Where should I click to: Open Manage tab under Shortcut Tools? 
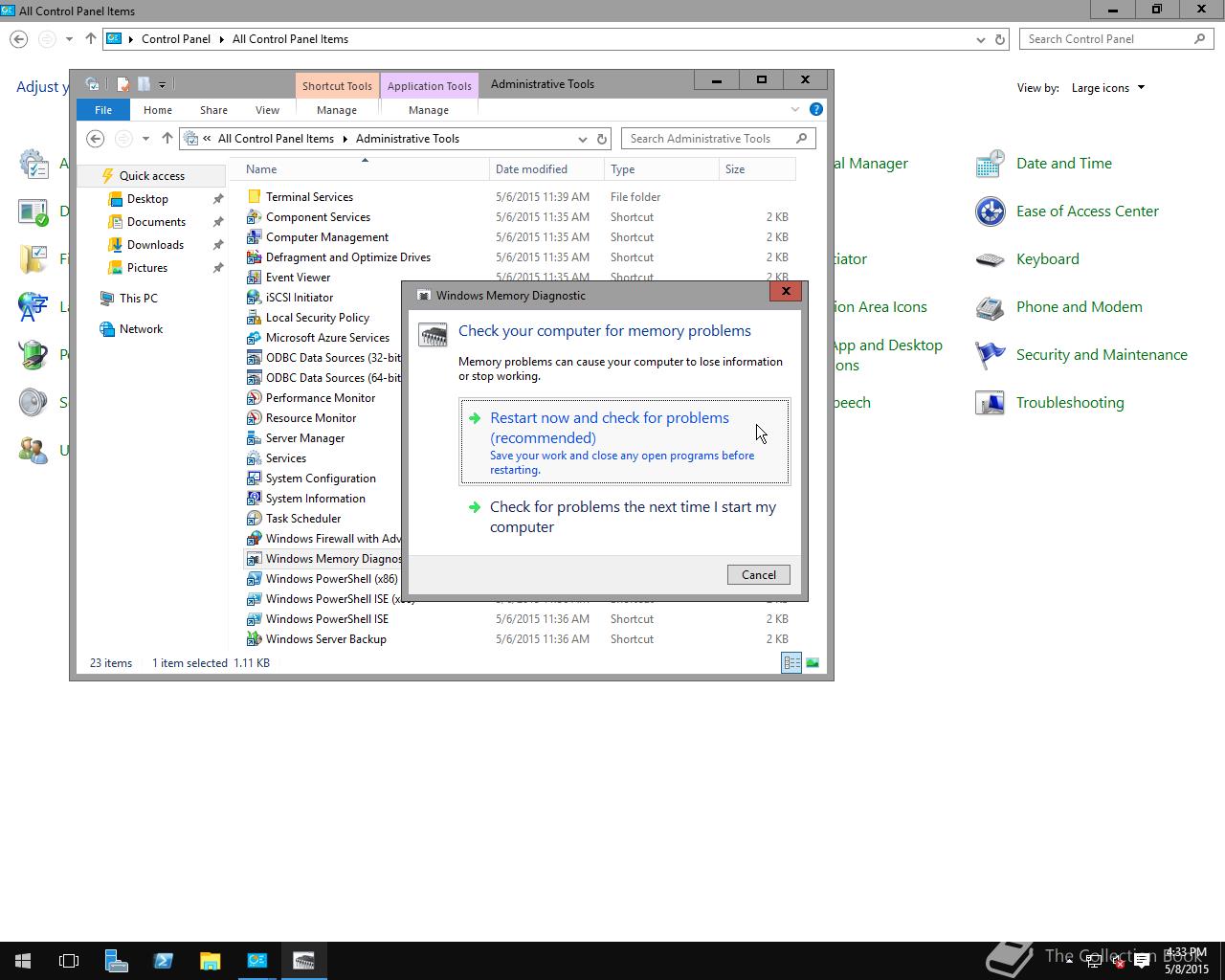pyautogui.click(x=337, y=110)
